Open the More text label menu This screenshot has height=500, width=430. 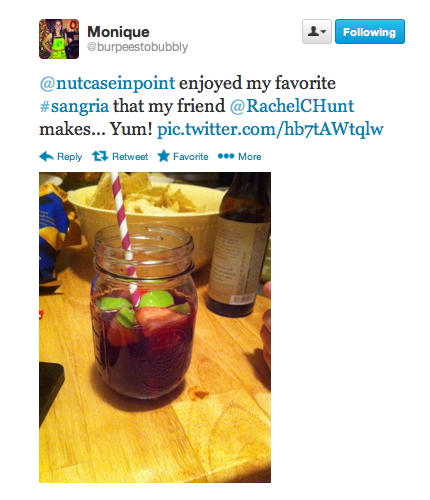(x=250, y=156)
